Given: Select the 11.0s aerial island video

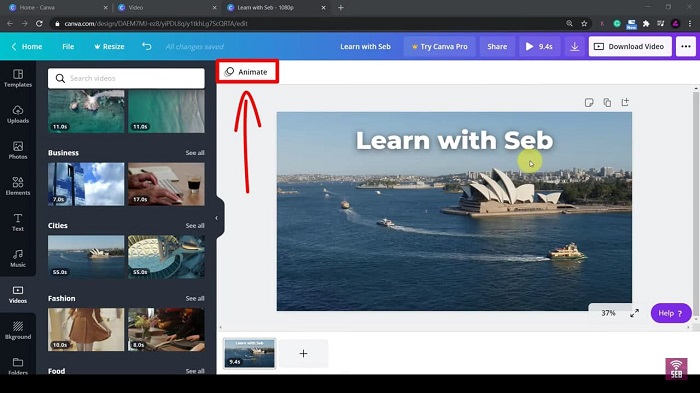Looking at the screenshot, I should click(86, 111).
